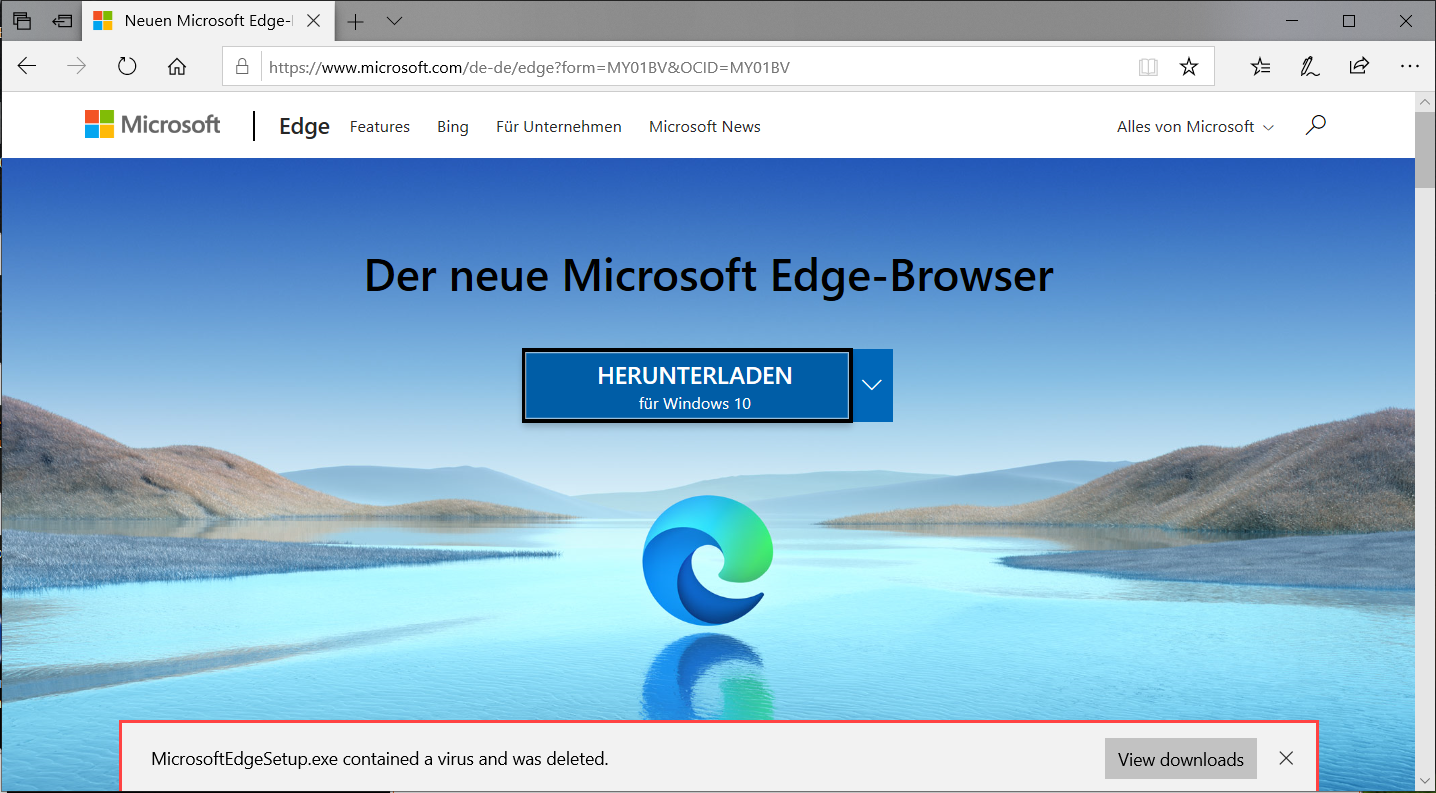Click the Add notes pen icon

click(x=1309, y=67)
